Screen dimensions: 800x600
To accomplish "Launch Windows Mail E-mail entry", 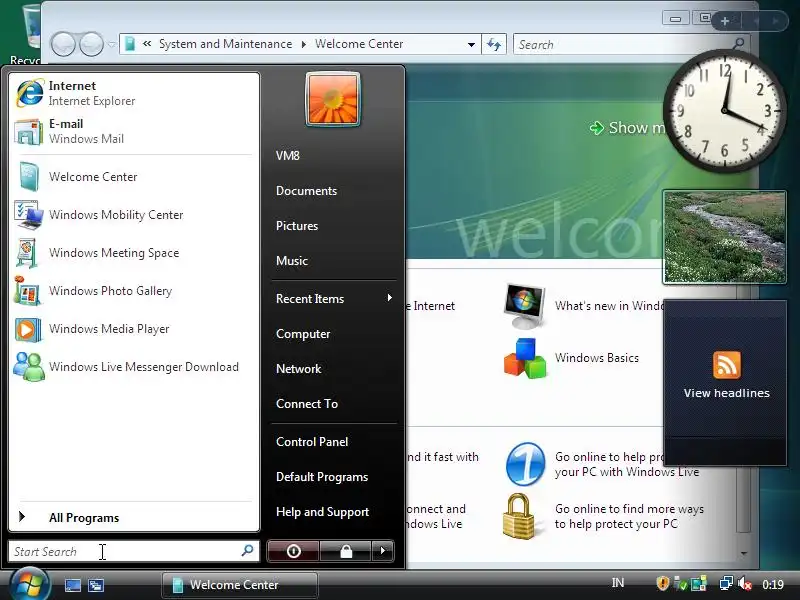I will coord(134,131).
